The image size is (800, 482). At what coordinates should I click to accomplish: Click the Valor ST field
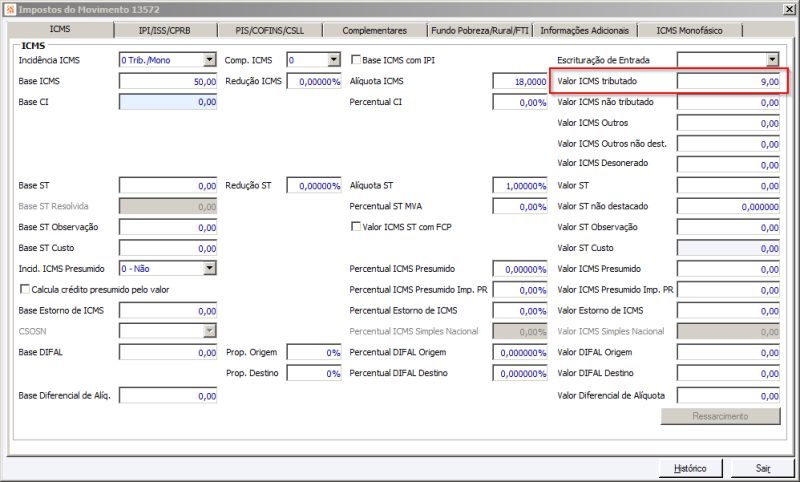tap(729, 186)
